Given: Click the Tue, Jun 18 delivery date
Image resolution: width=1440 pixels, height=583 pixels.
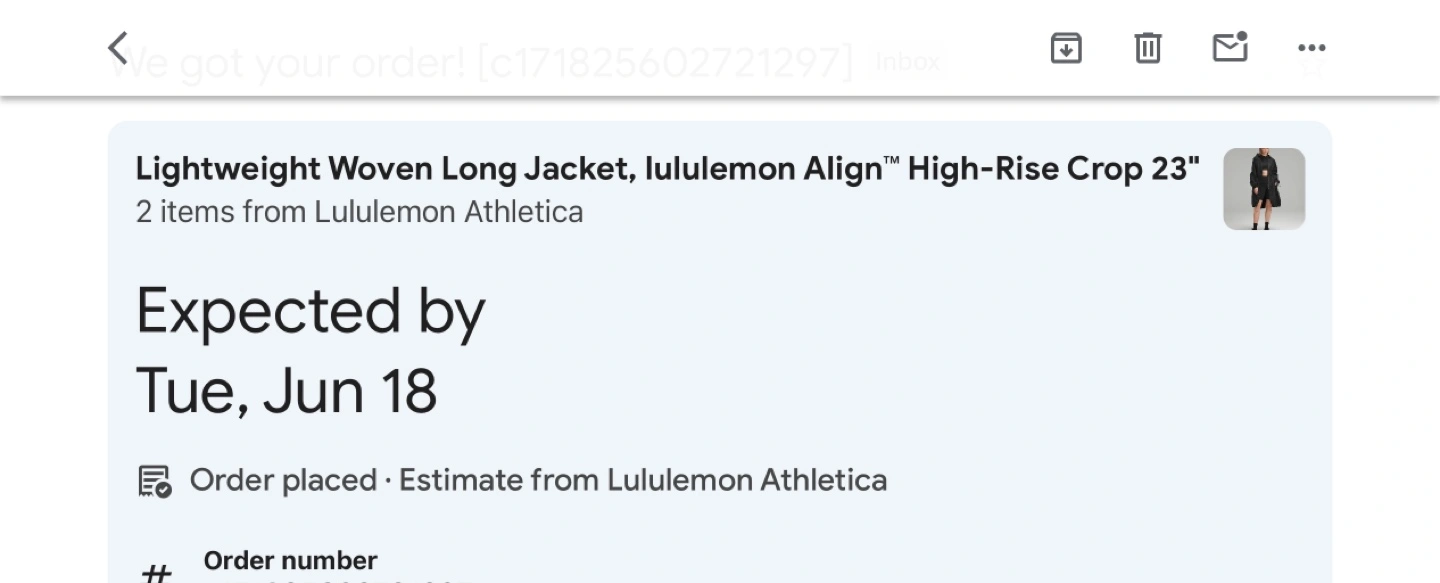Looking at the screenshot, I should [286, 391].
